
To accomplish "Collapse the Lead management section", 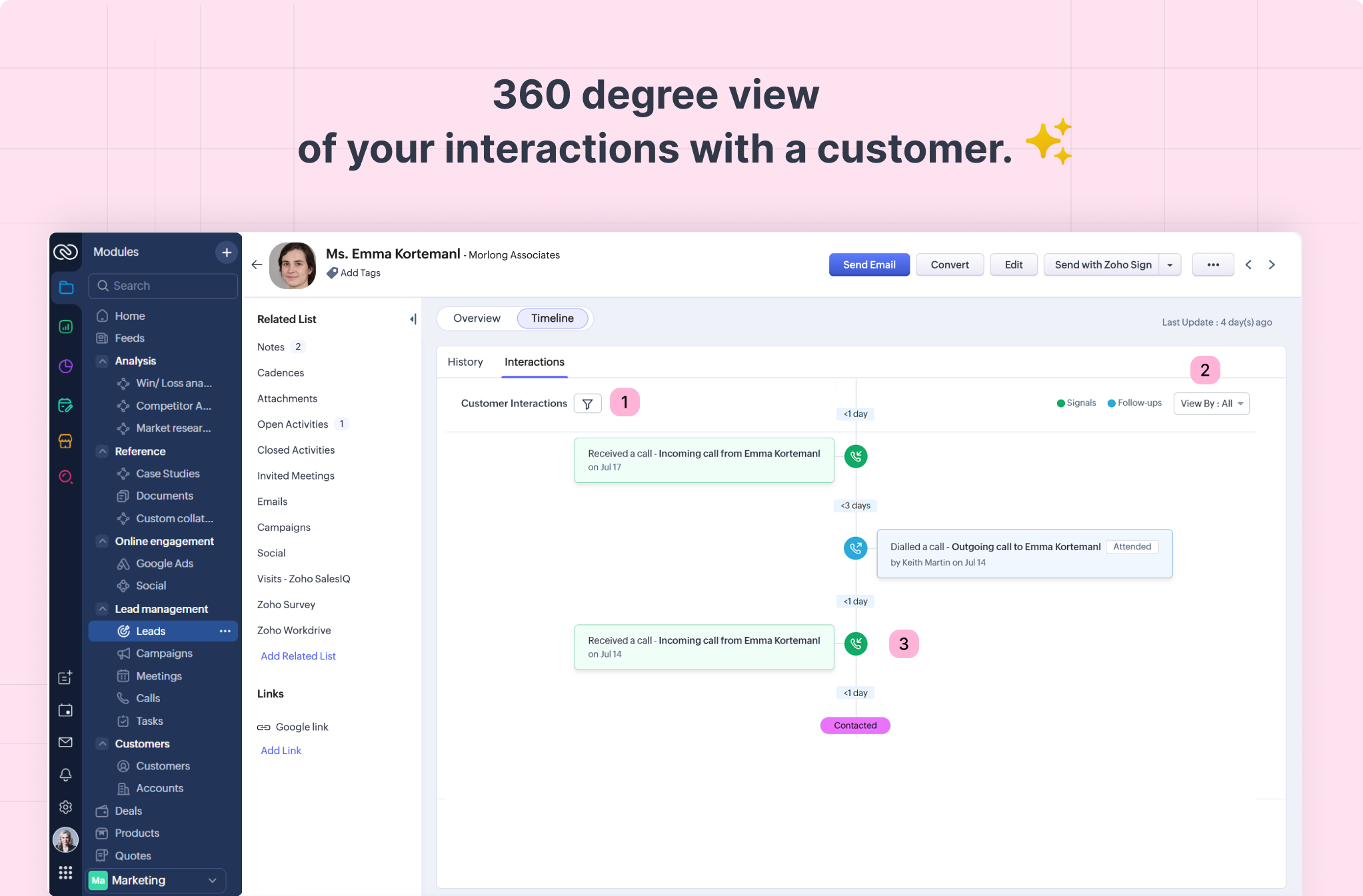I will pyautogui.click(x=103, y=609).
